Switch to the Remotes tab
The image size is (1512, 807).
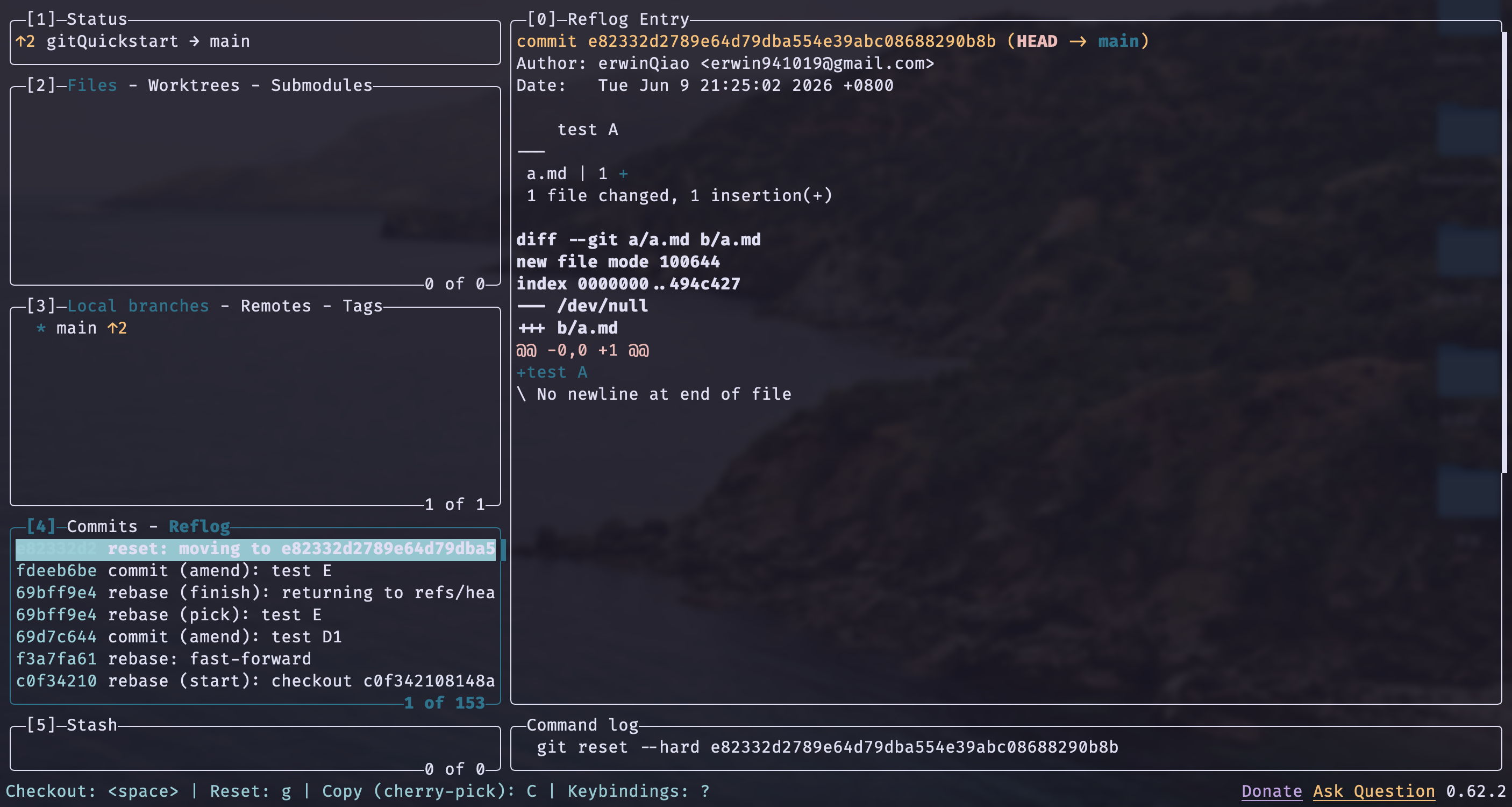tap(276, 306)
